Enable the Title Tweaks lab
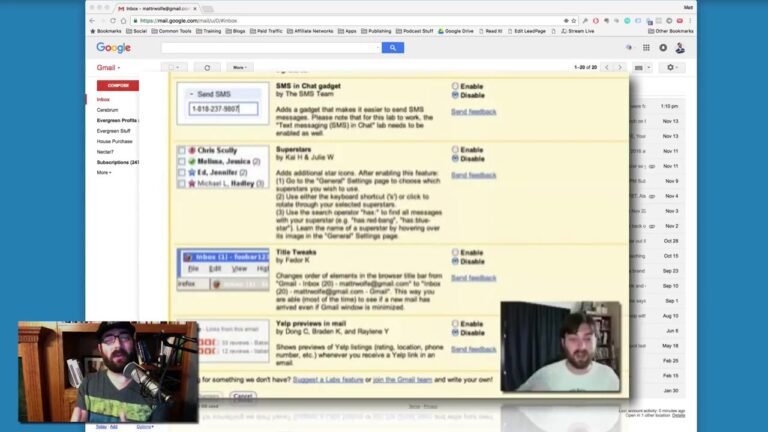This screenshot has width=768, height=432. pyautogui.click(x=455, y=253)
